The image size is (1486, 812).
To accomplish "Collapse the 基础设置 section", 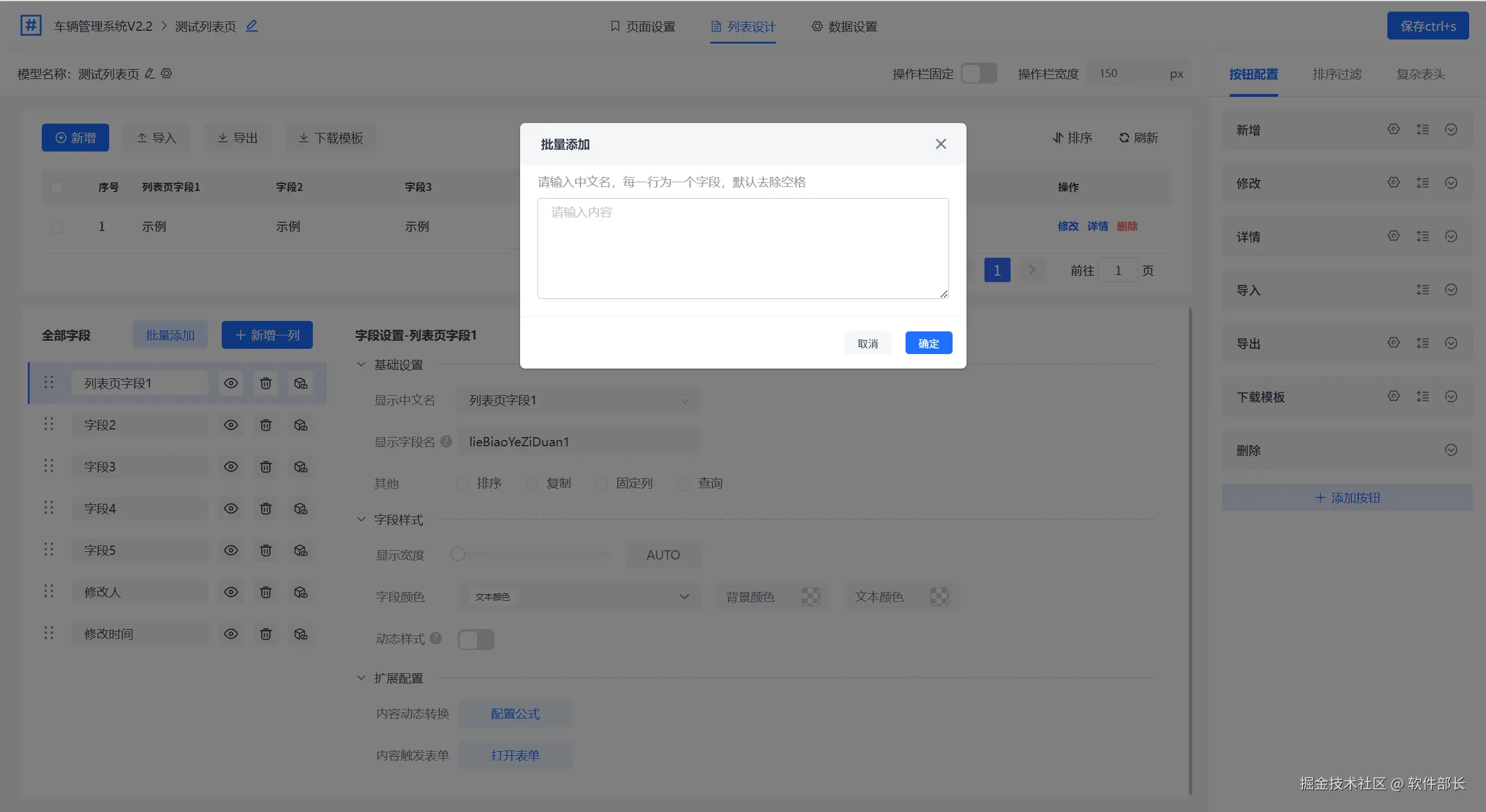I will [x=361, y=365].
